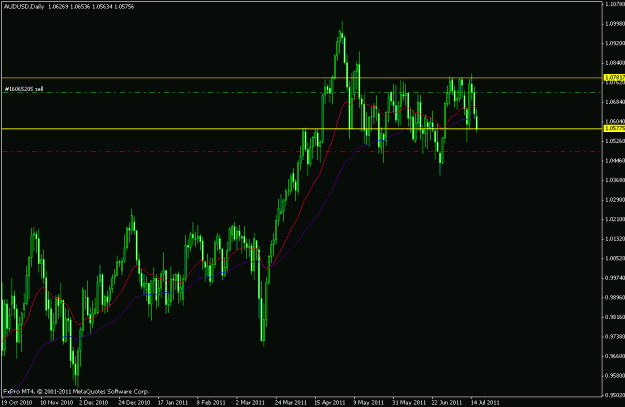Click the 22 Jun 2011 date label
Image resolution: width=625 pixels, height=407 pixels.
(x=447, y=402)
